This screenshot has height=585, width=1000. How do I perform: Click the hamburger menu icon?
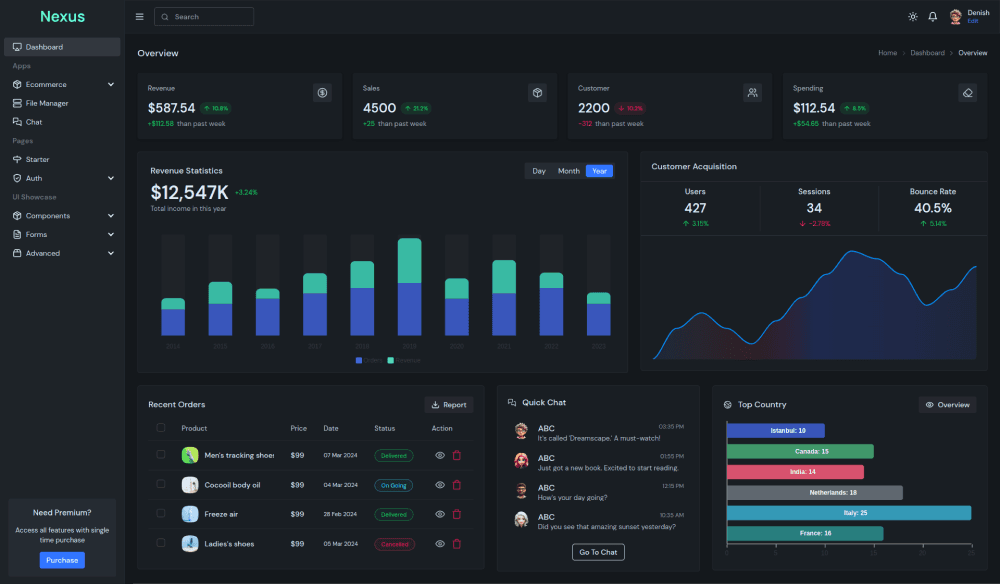pos(139,17)
